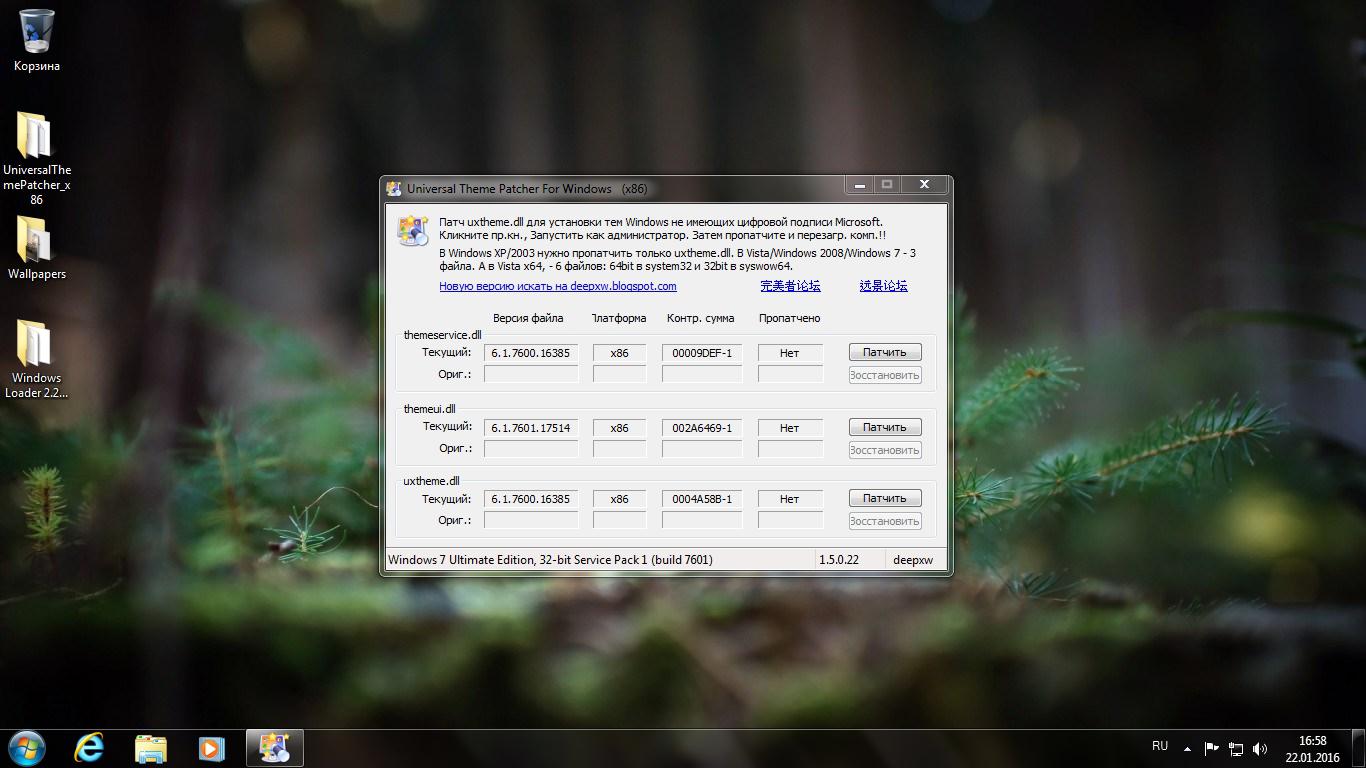Click checksum field 002A6469-1

coord(702,428)
